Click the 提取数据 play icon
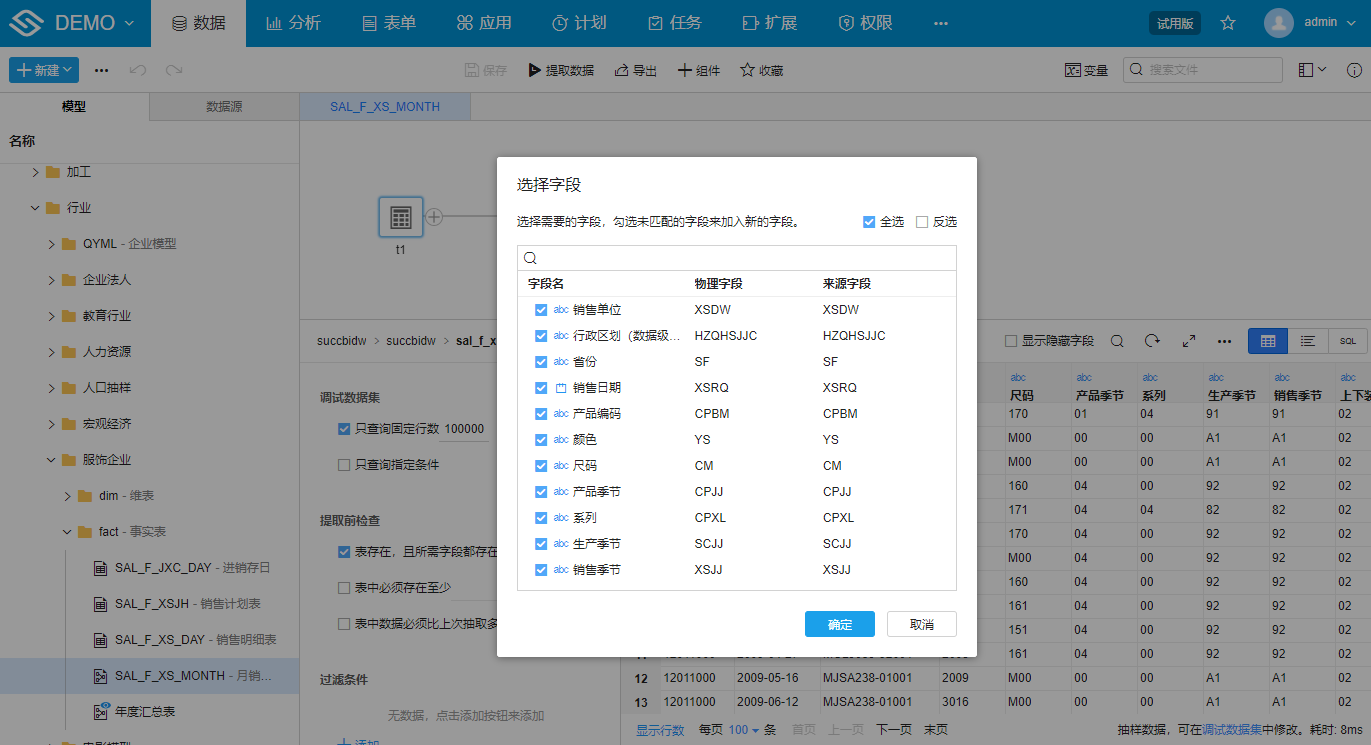The height and width of the screenshot is (745, 1371). (x=535, y=70)
